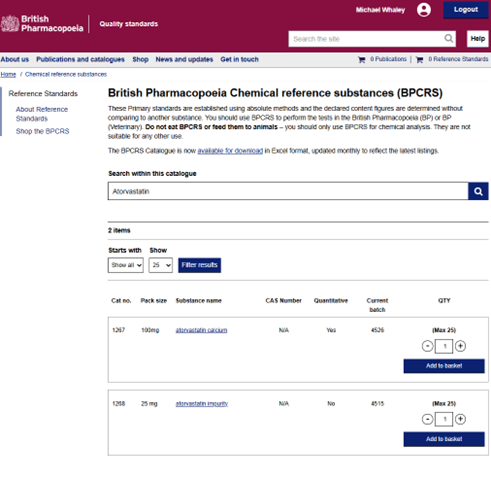
Task: Click 0 Publications basket text
Action: point(388,59)
